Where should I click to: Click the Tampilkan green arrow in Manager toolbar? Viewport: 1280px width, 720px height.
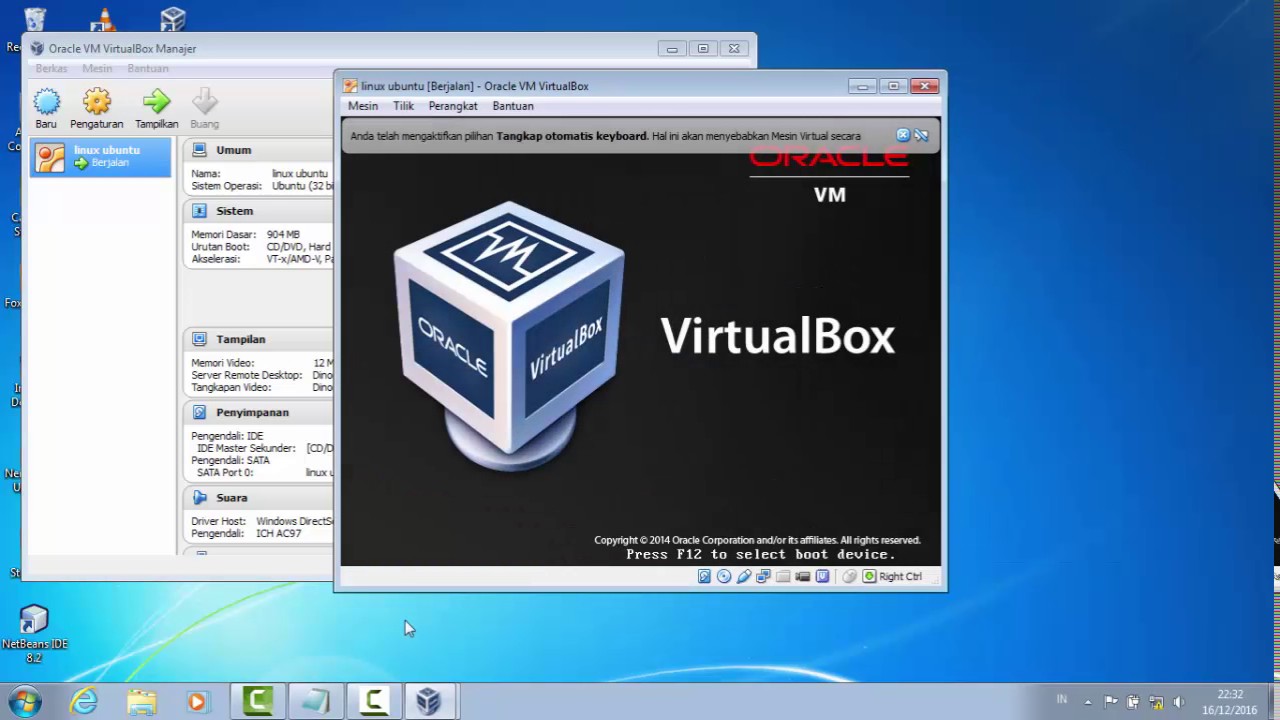(x=156, y=101)
